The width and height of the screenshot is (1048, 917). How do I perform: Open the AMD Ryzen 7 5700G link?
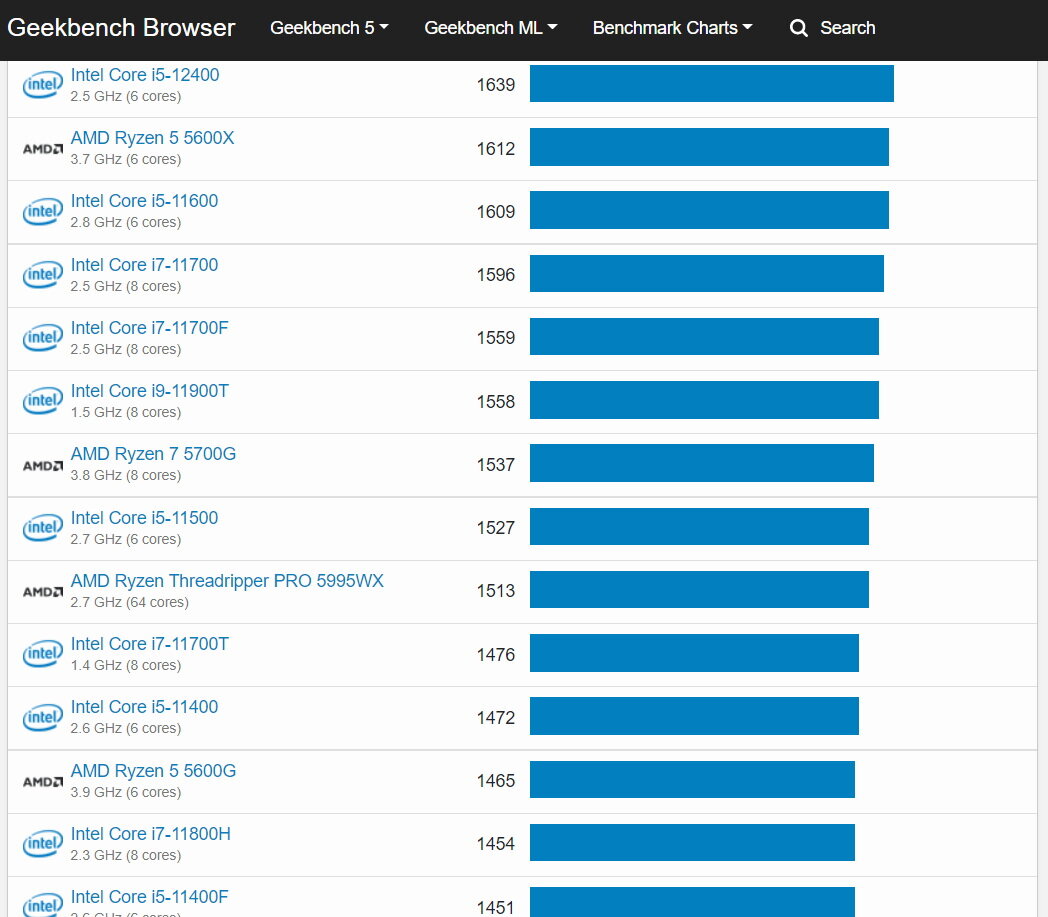point(153,454)
